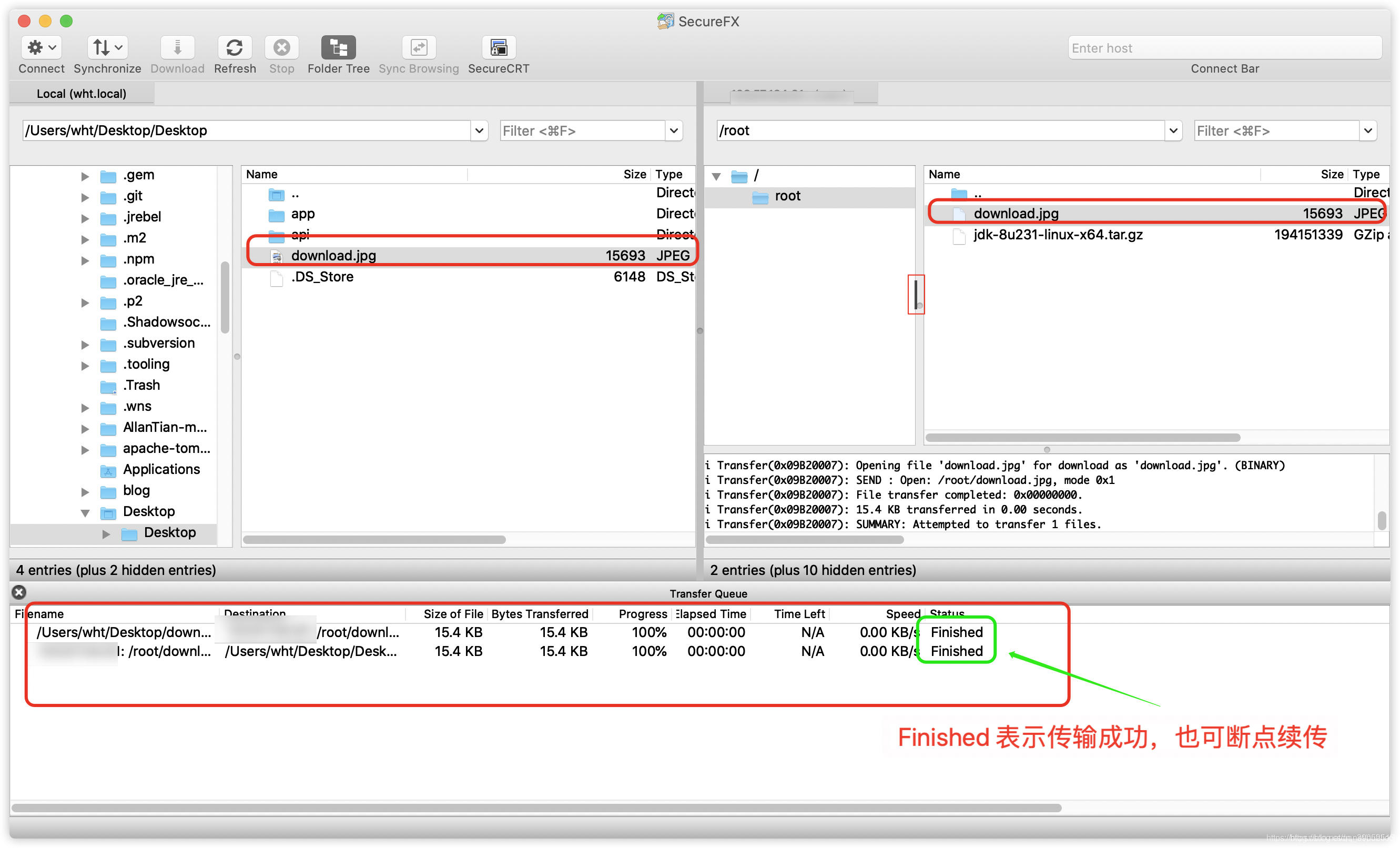
Task: Switch to the Local (wht.local) tab
Action: tap(81, 93)
